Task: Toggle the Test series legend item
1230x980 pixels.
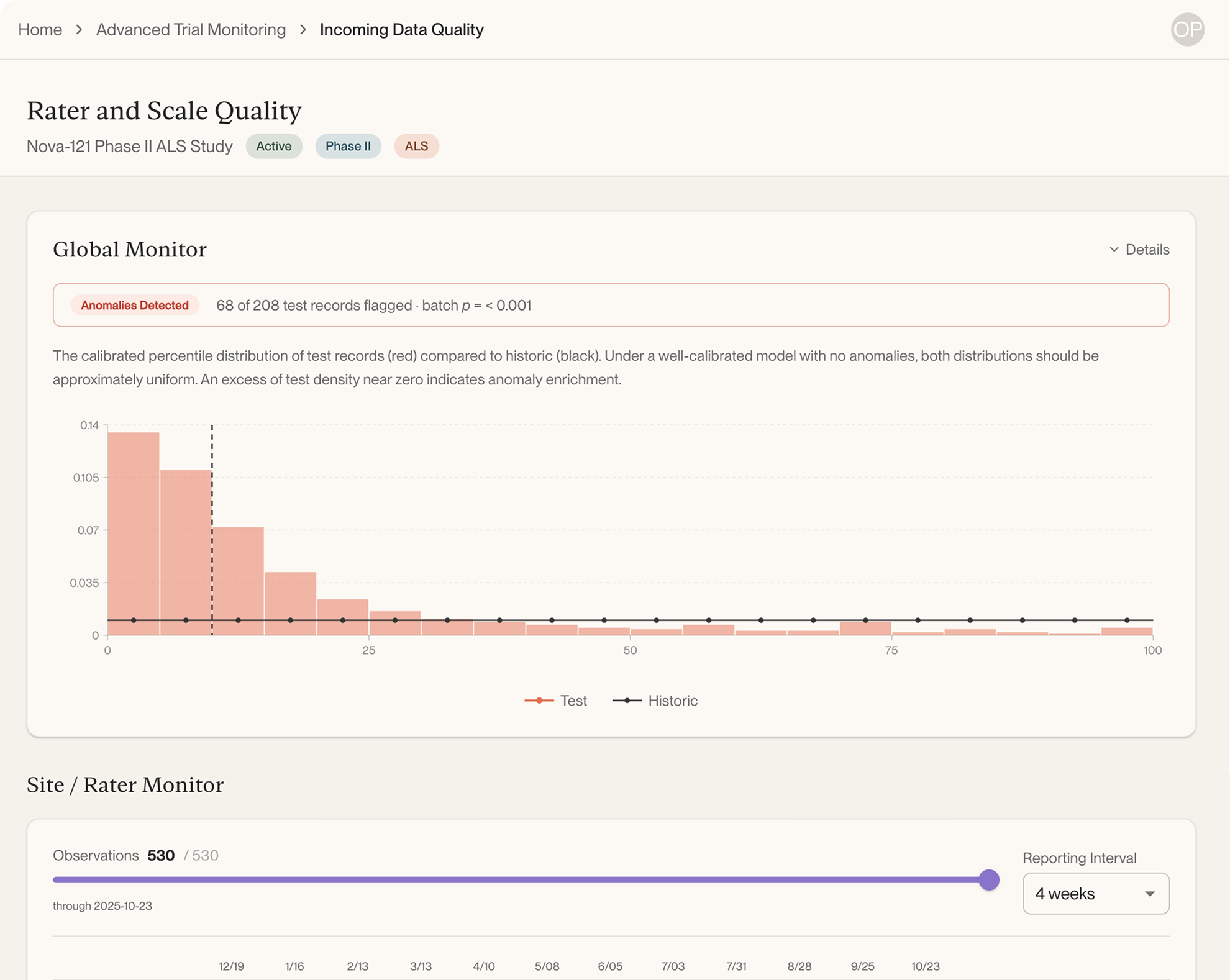Action: point(555,701)
